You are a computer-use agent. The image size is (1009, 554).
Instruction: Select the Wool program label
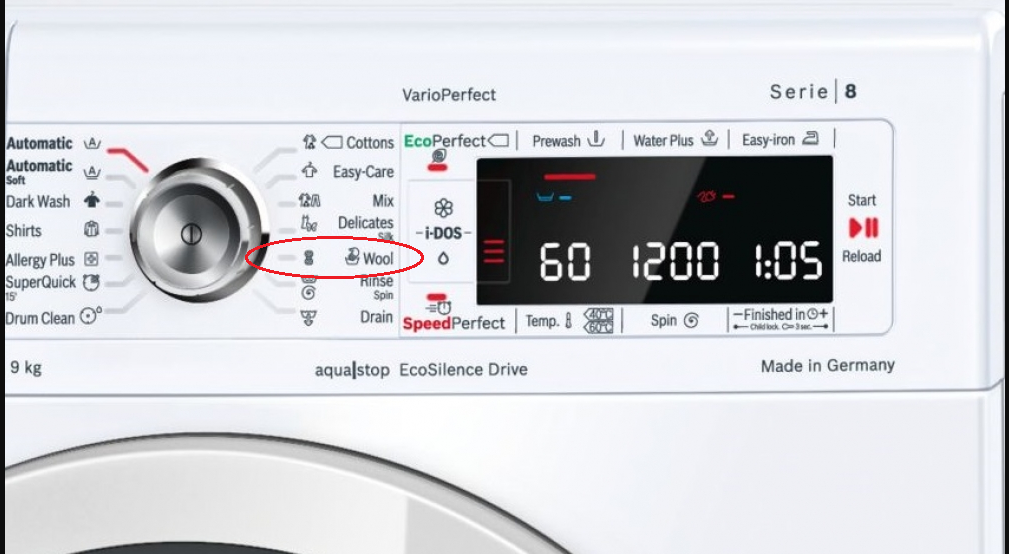click(x=377, y=258)
